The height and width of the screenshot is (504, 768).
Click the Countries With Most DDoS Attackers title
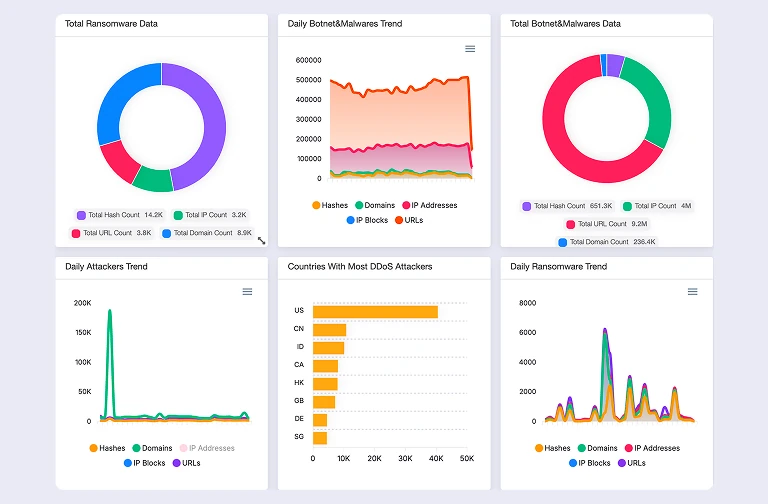tap(360, 266)
